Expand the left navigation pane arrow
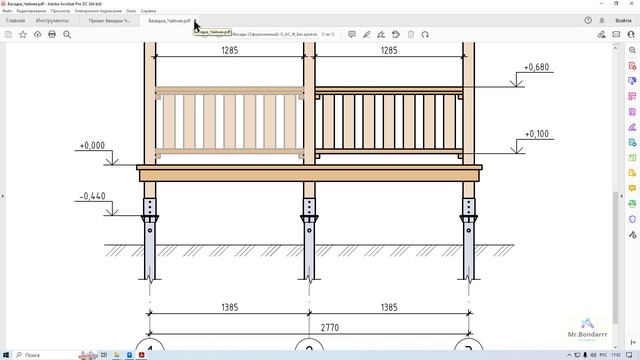640x360 pixels. tap(2, 196)
